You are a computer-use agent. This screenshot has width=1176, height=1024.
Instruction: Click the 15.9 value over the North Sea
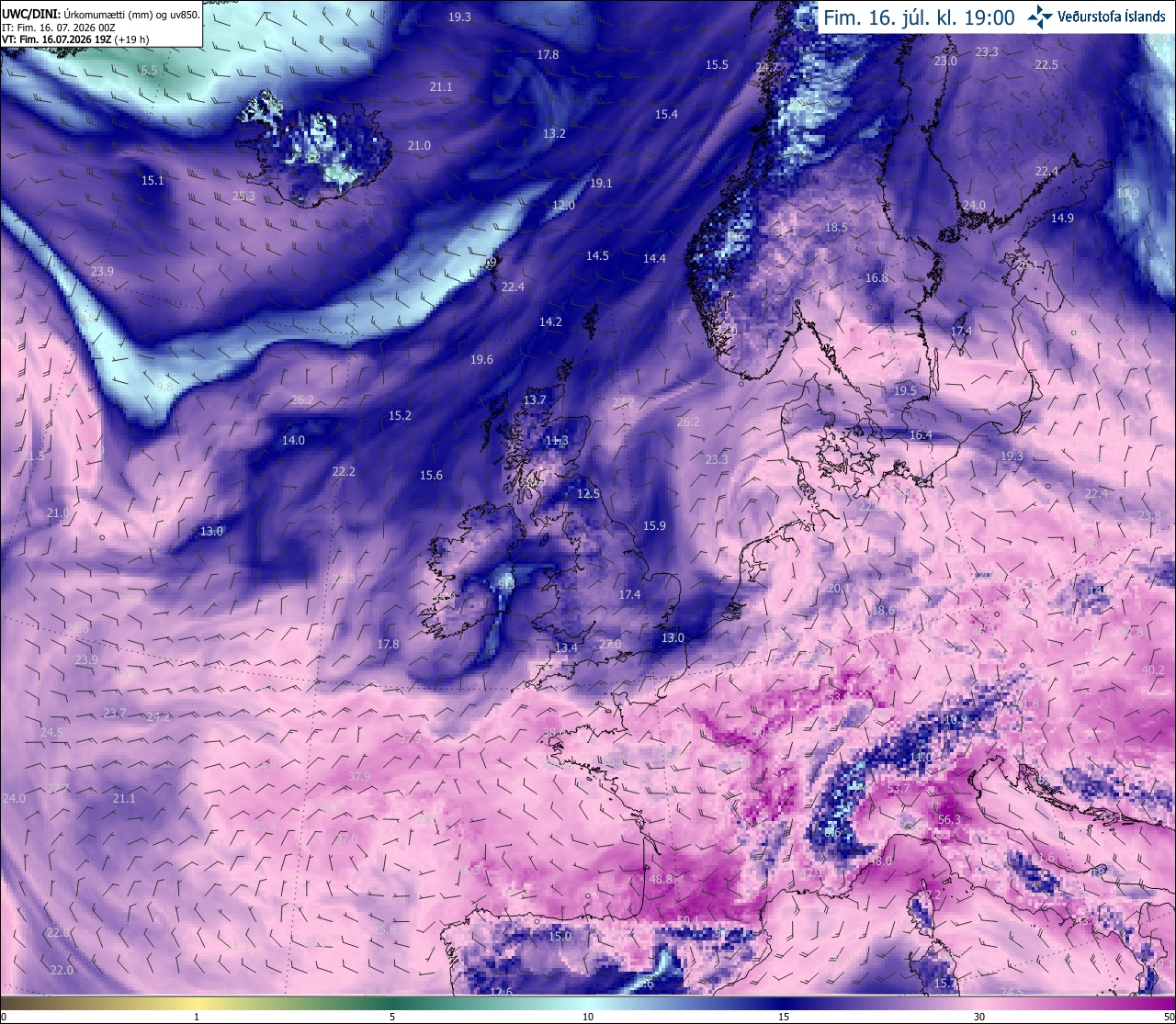coord(654,526)
